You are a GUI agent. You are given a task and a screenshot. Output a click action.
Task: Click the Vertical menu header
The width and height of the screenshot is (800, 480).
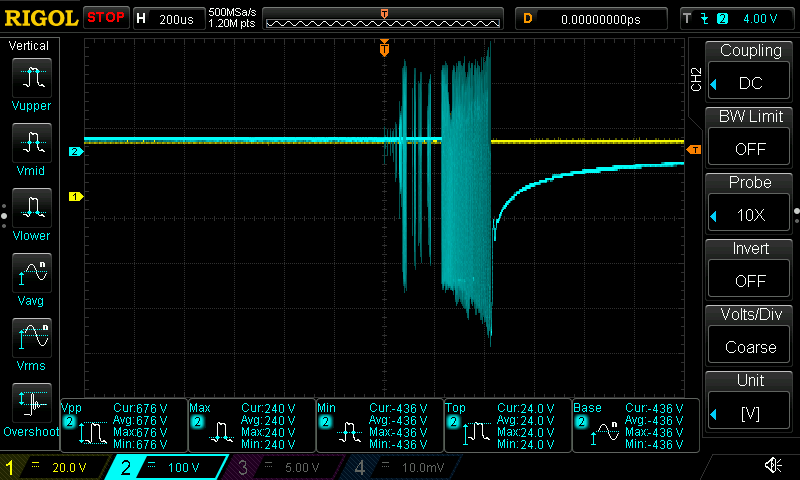[x=29, y=45]
